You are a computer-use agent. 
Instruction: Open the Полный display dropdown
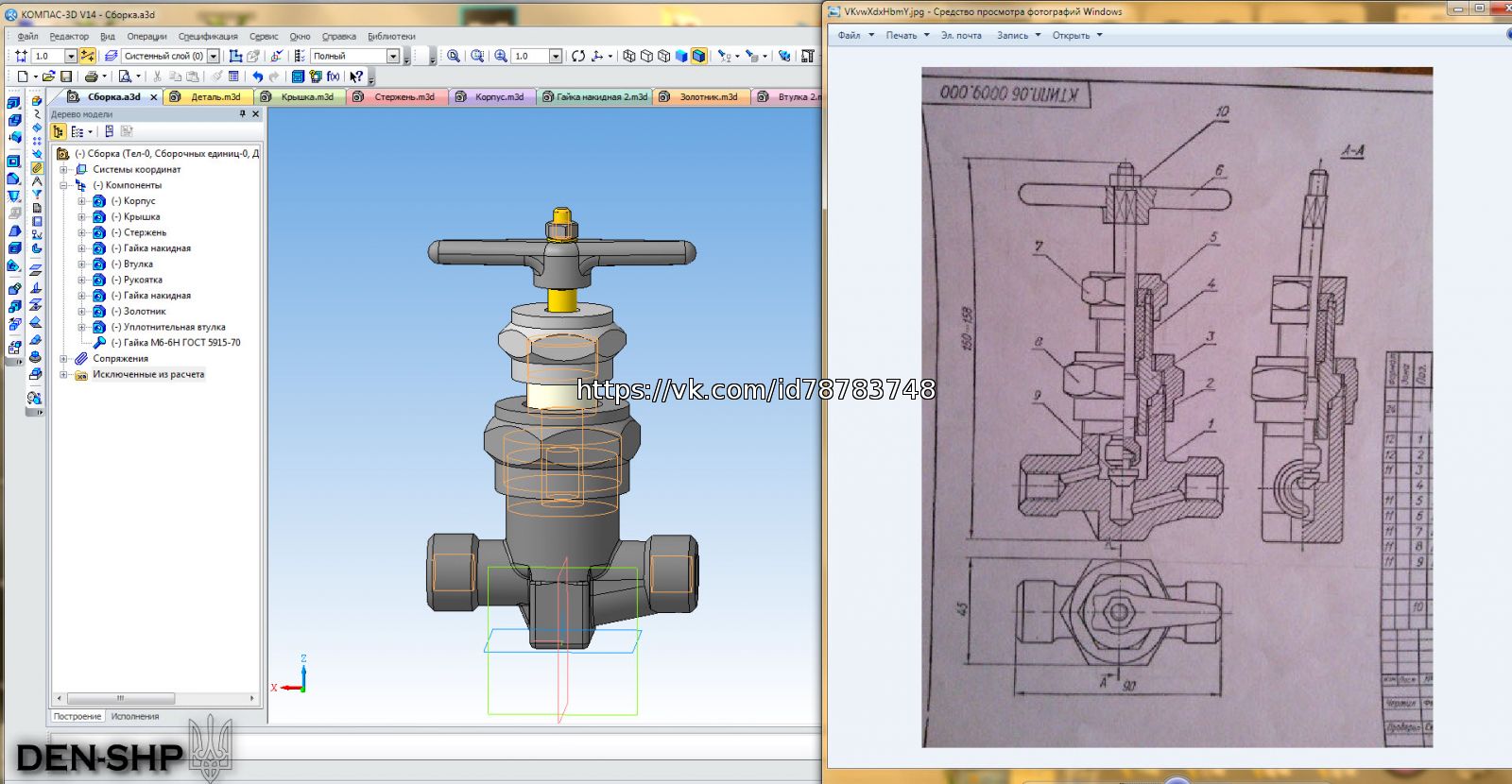pyautogui.click(x=393, y=56)
